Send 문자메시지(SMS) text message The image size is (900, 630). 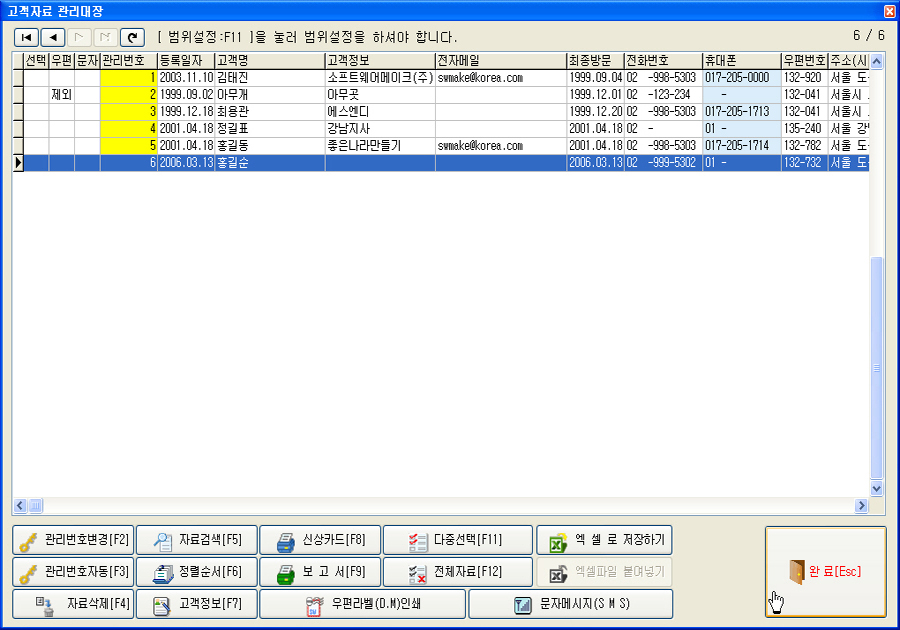tap(571, 604)
